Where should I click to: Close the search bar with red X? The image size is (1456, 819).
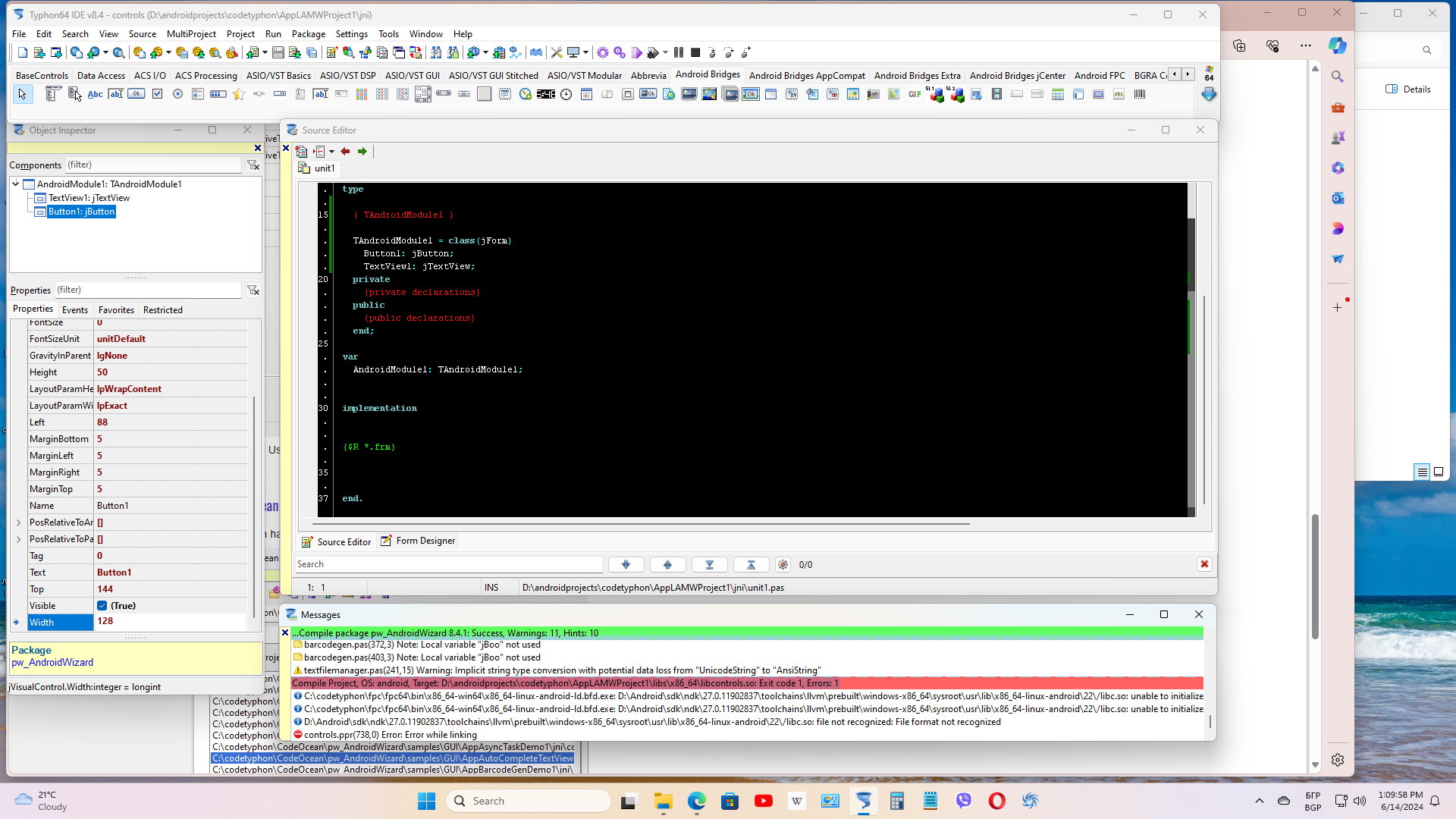[x=1204, y=564]
